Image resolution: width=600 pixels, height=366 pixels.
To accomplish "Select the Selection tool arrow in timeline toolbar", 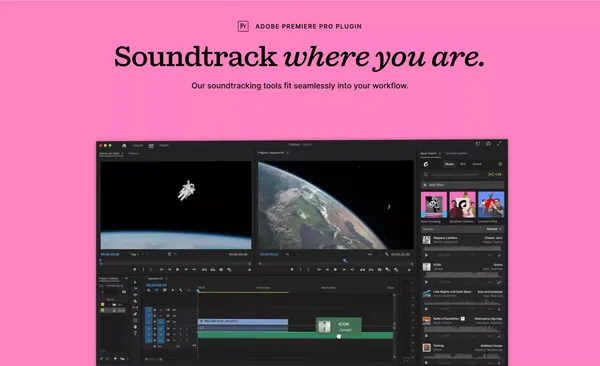I will [x=135, y=283].
